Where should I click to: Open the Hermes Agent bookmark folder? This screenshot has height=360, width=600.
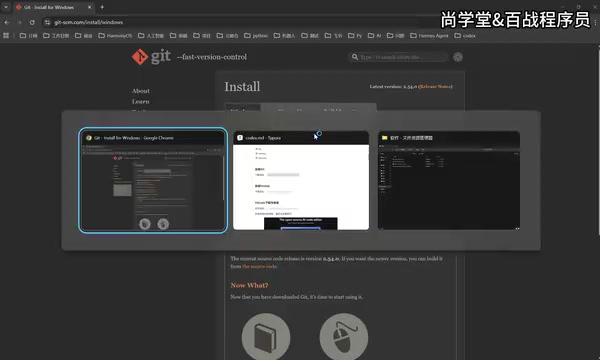429,36
